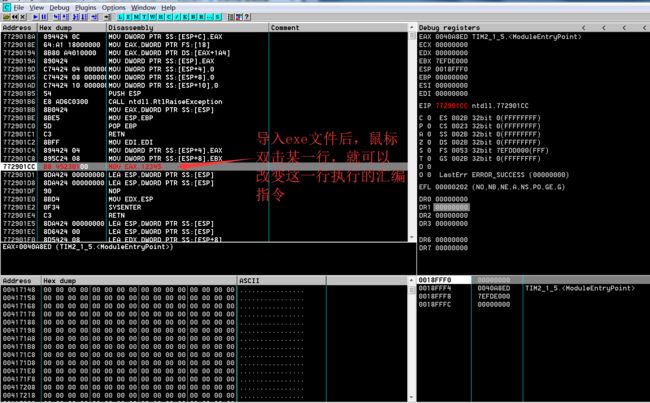Open the Options menu
This screenshot has height=403, width=650.
[x=114, y=7]
